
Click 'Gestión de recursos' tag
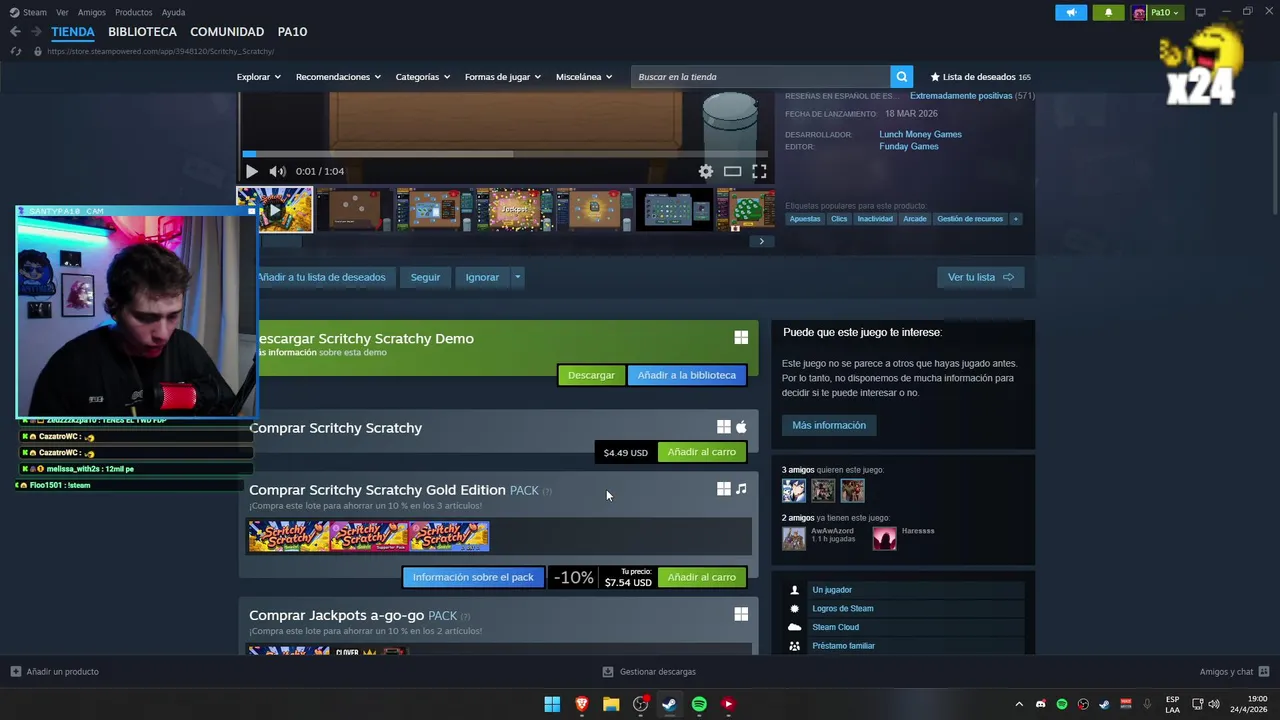click(x=970, y=219)
